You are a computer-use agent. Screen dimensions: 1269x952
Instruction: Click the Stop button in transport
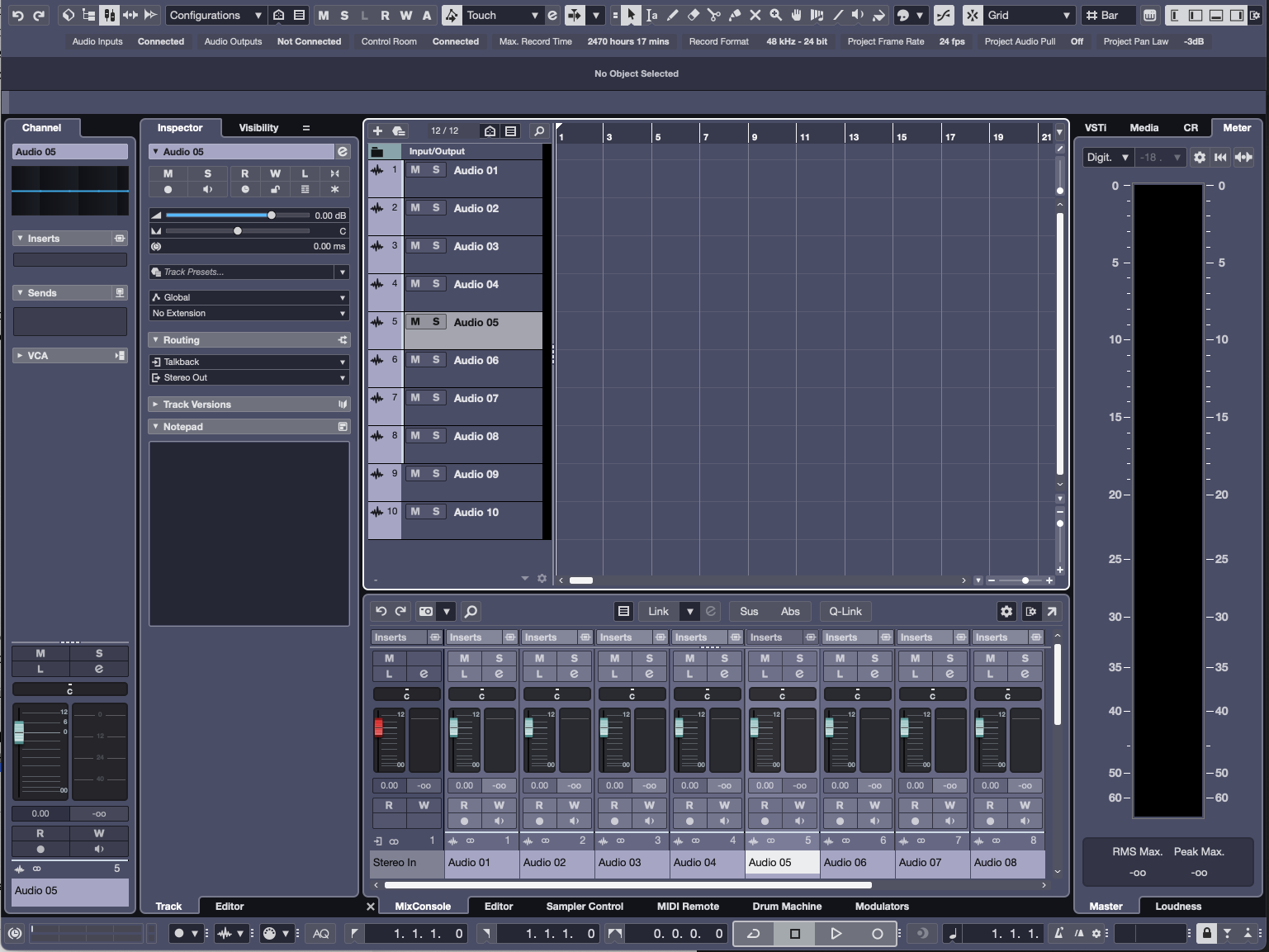click(x=794, y=933)
